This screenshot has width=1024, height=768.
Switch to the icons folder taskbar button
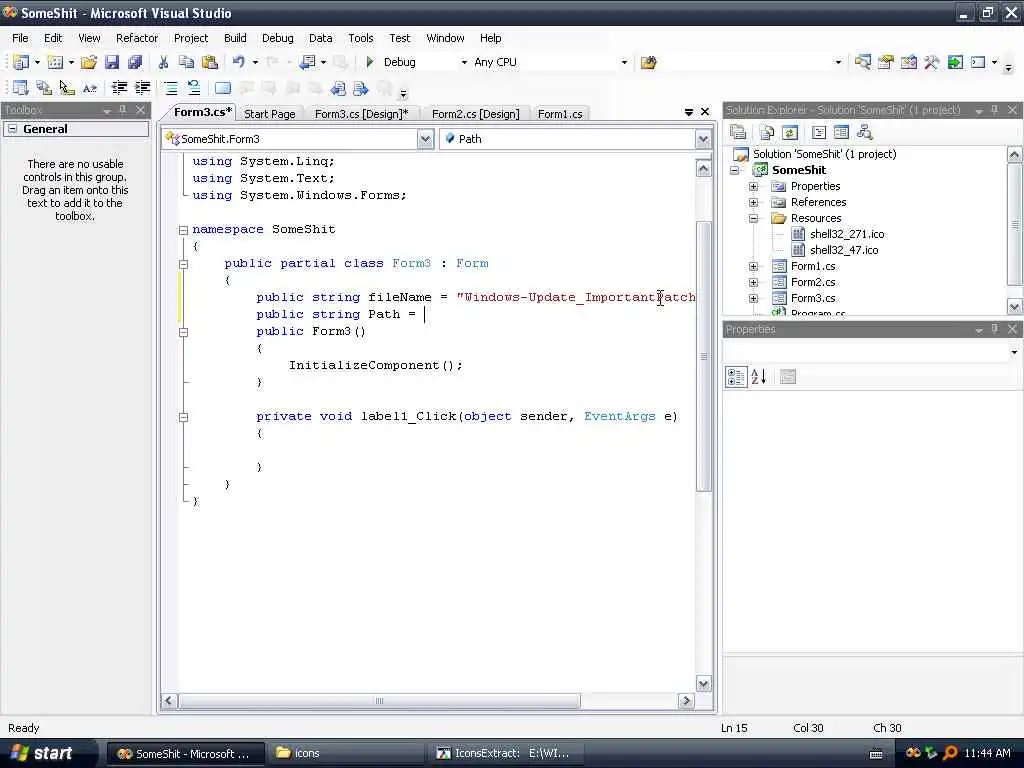click(345, 753)
